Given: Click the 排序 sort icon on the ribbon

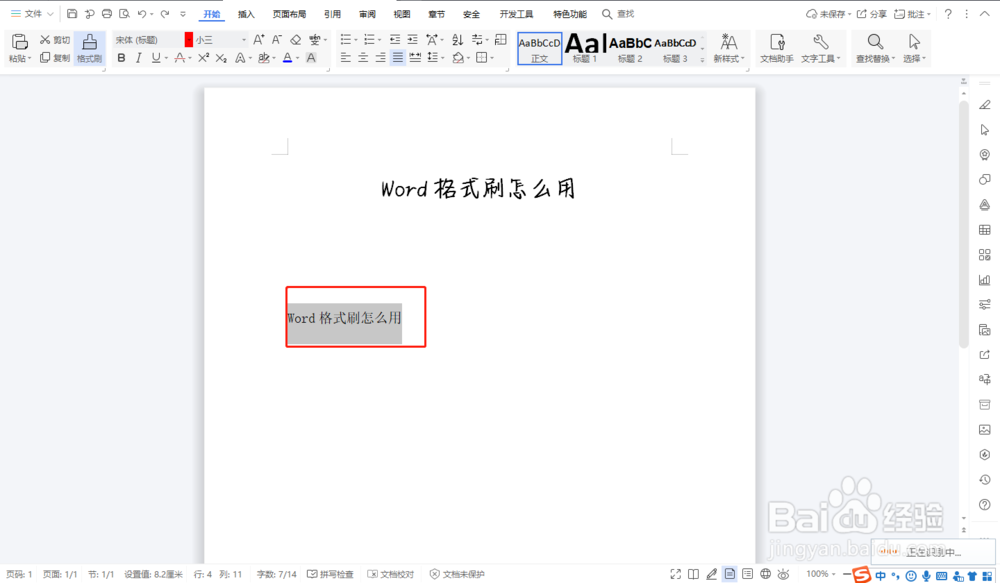Looking at the screenshot, I should 458,39.
